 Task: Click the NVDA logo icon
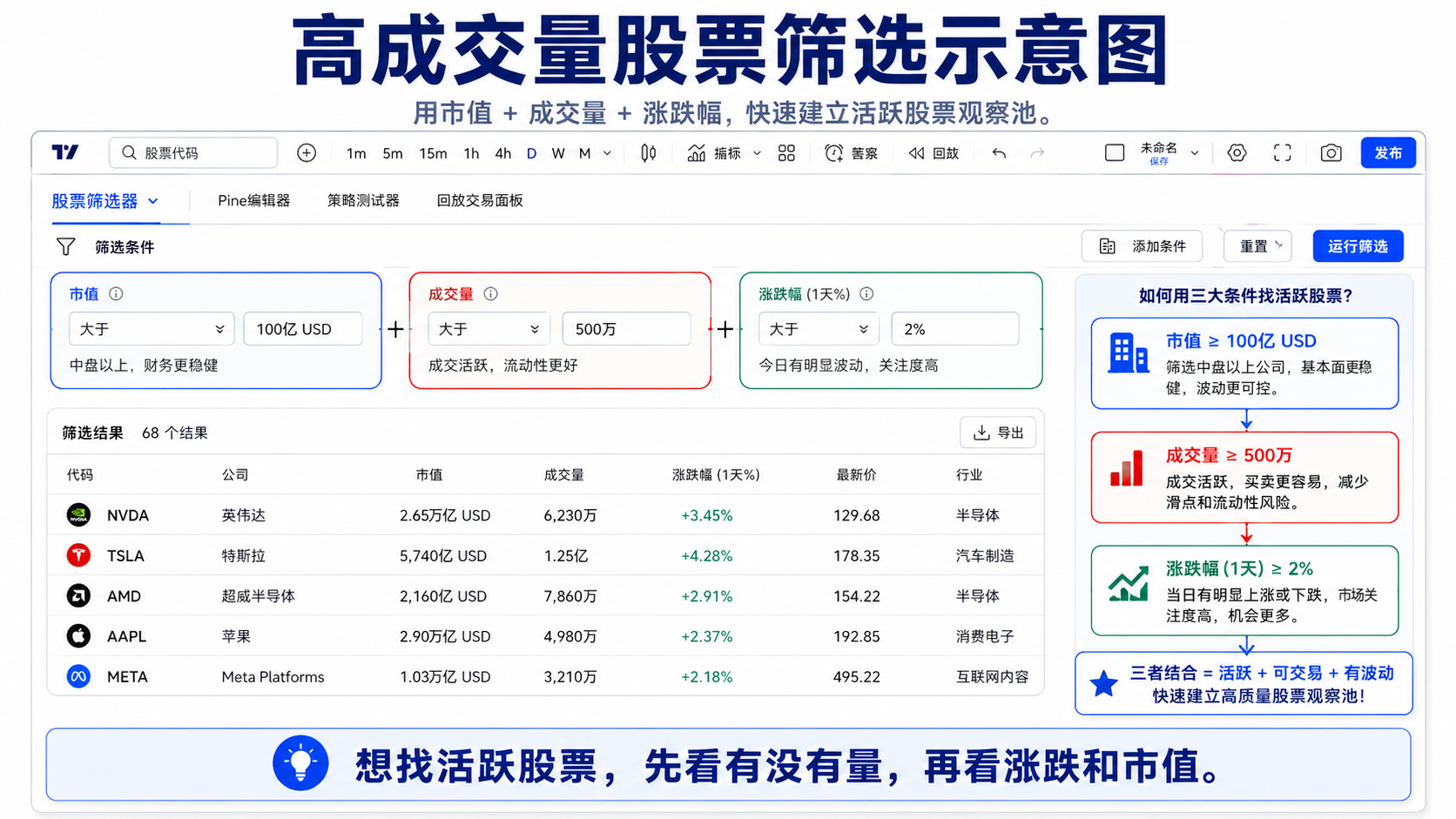(78, 515)
